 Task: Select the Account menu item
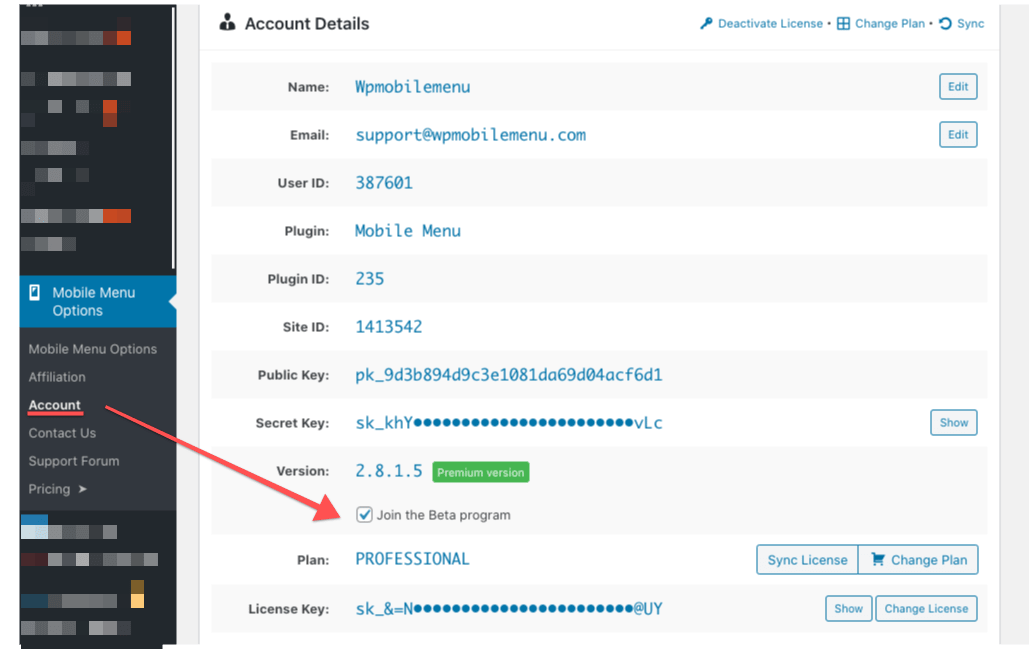point(54,405)
